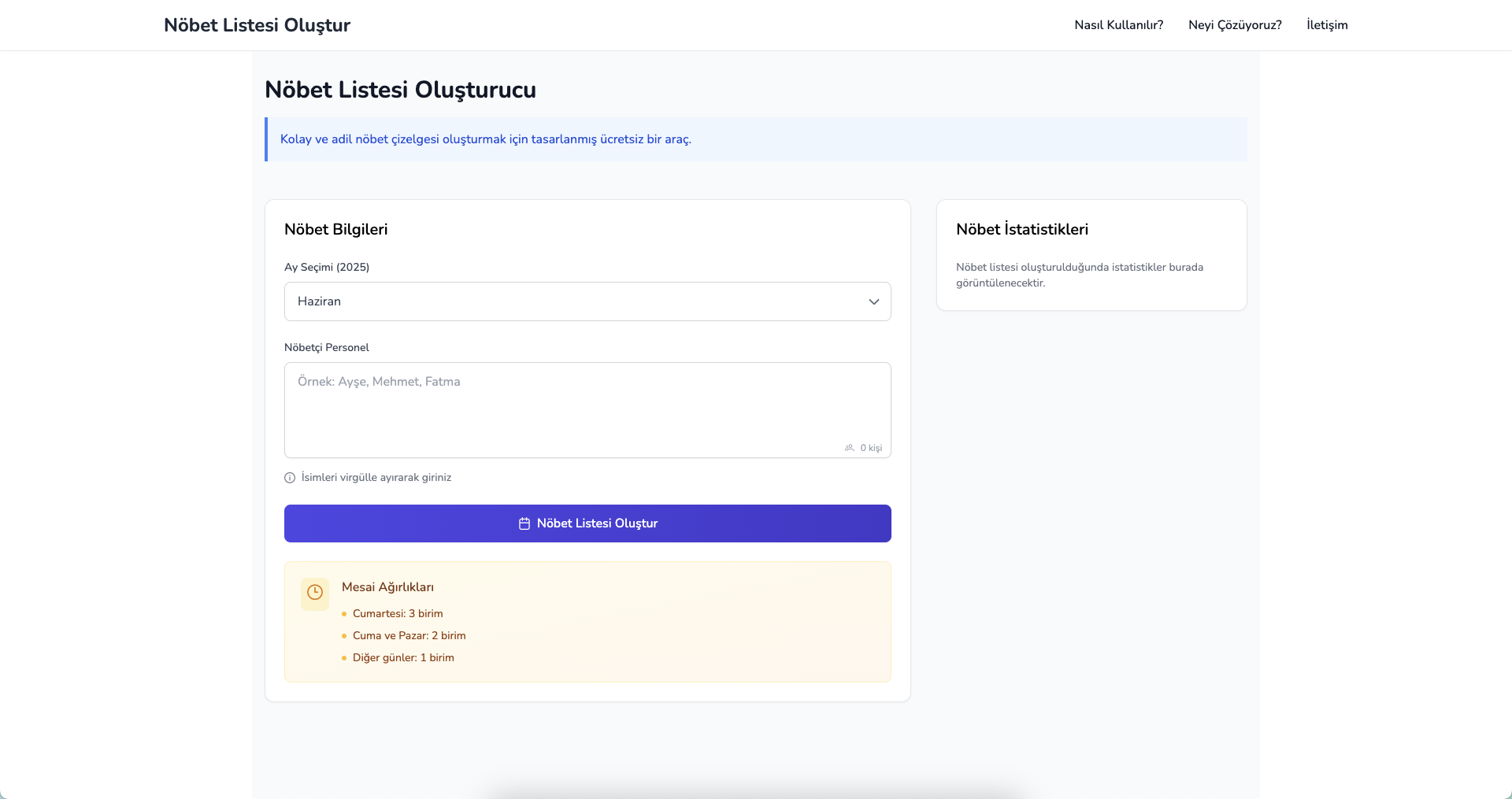This screenshot has width=1512, height=799.
Task: Select İletişim in the top navigation
Action: pyautogui.click(x=1327, y=25)
